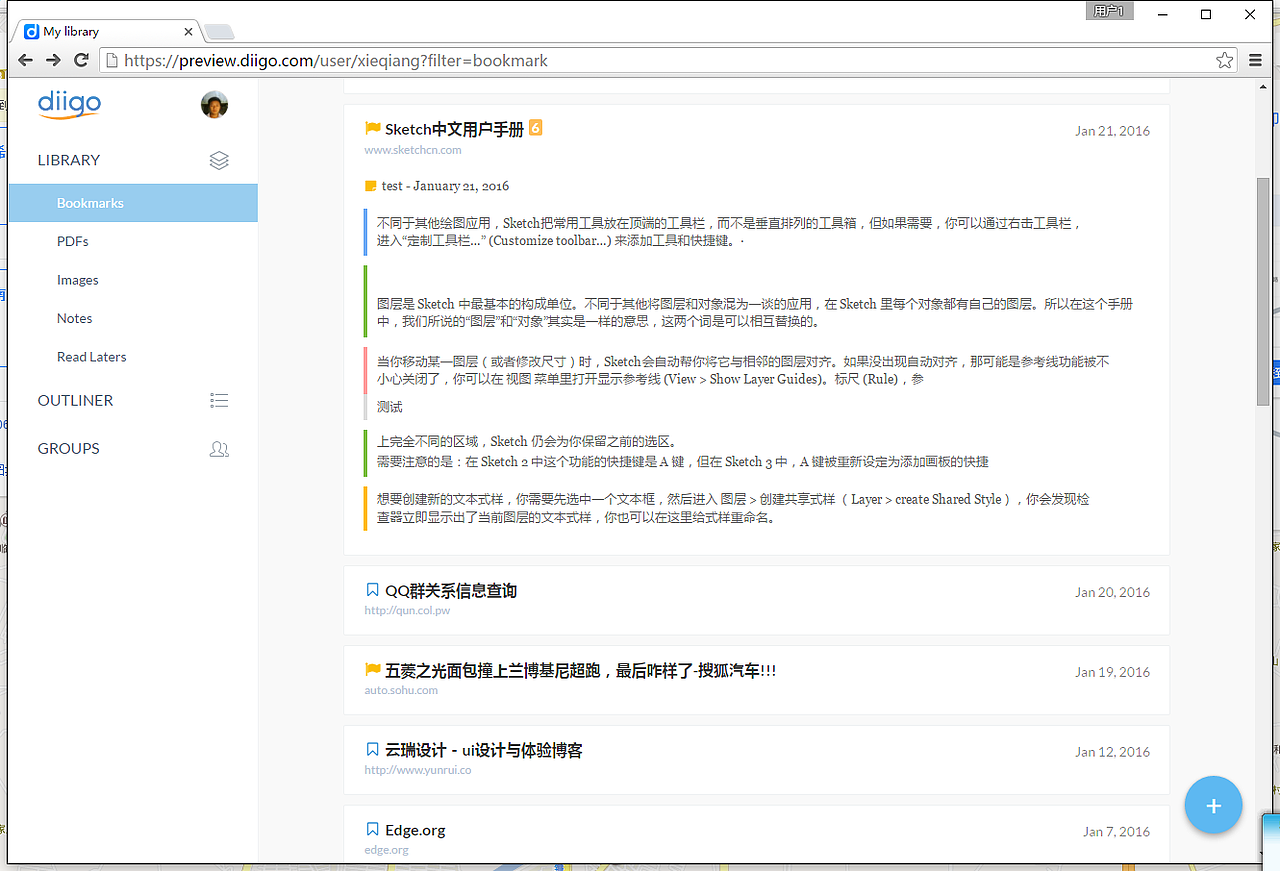The image size is (1280, 871).
Task: Open the www.sketchcn.com link
Action: tap(413, 150)
